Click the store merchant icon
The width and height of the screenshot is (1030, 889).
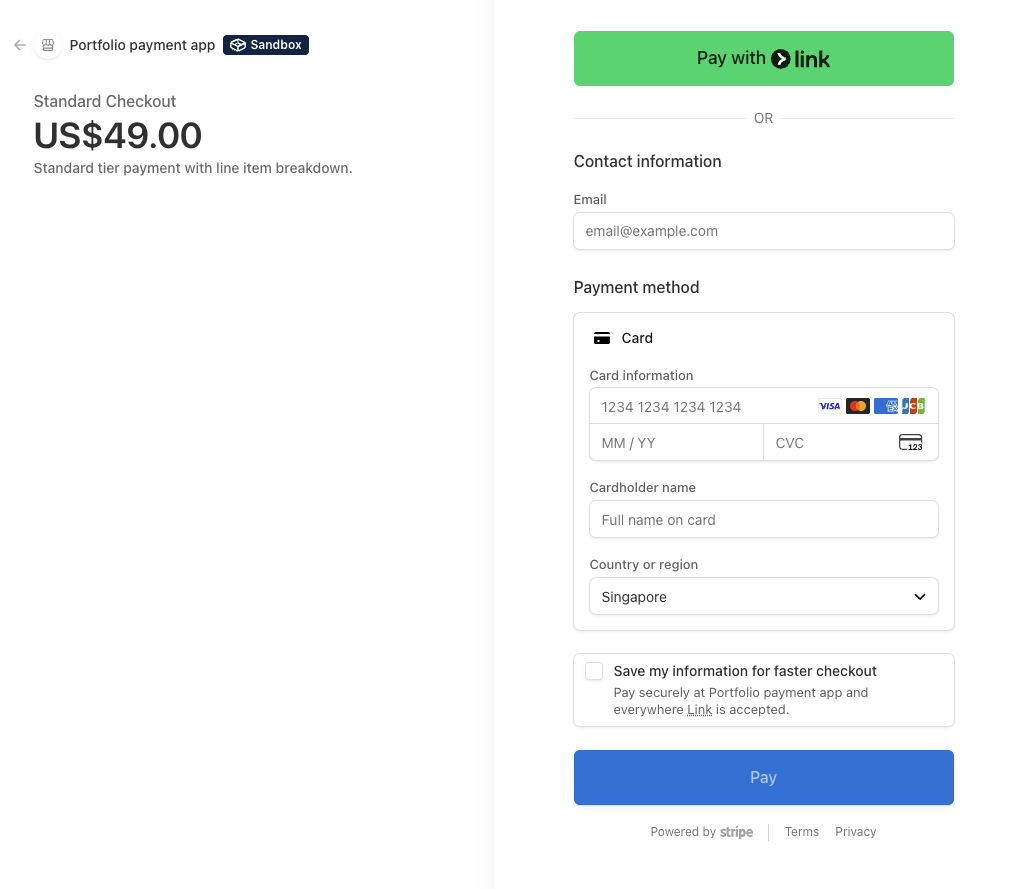pos(47,45)
